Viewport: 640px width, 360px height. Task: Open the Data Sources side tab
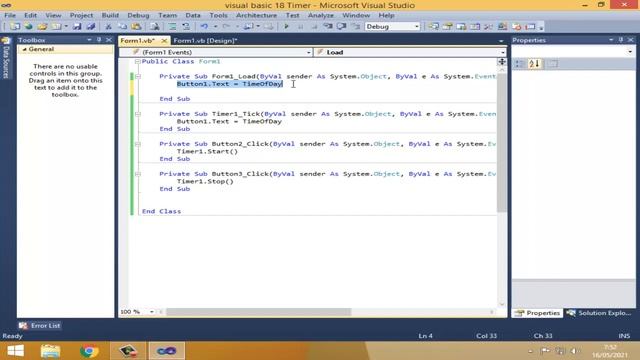coord(6,58)
